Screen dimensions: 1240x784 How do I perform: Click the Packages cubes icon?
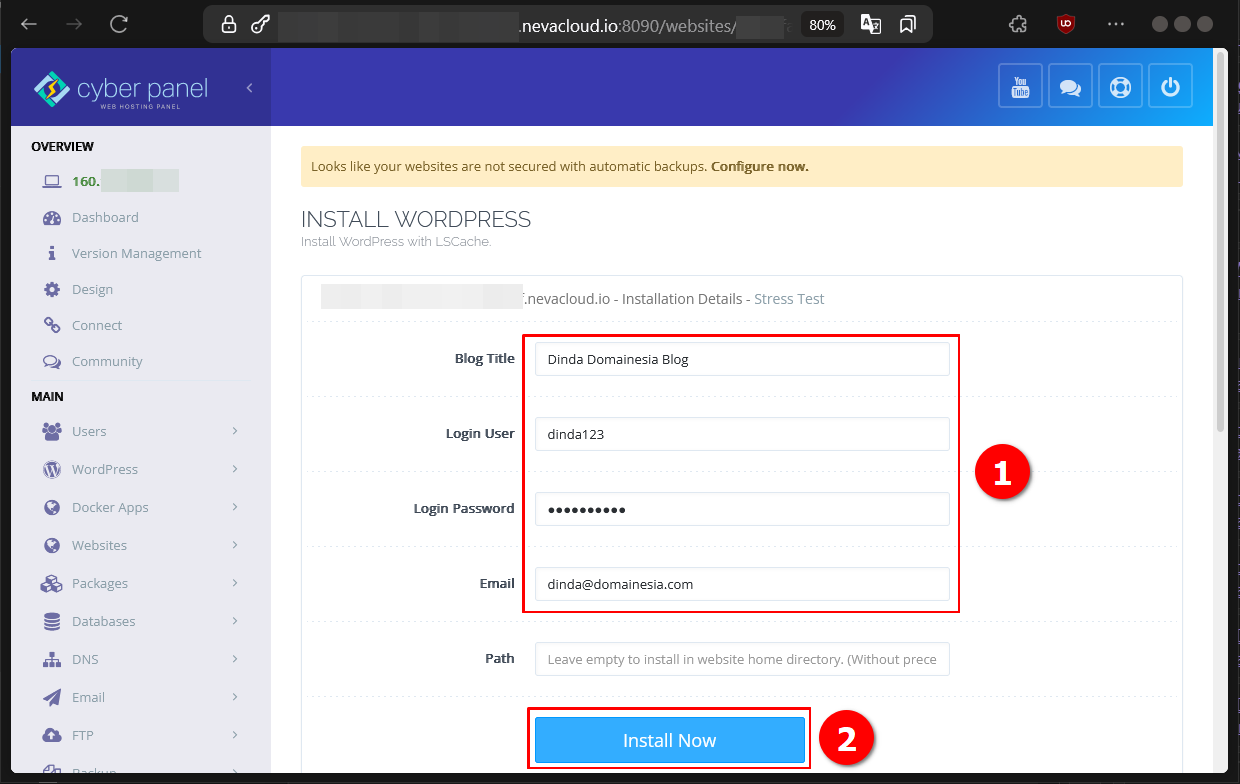click(52, 583)
